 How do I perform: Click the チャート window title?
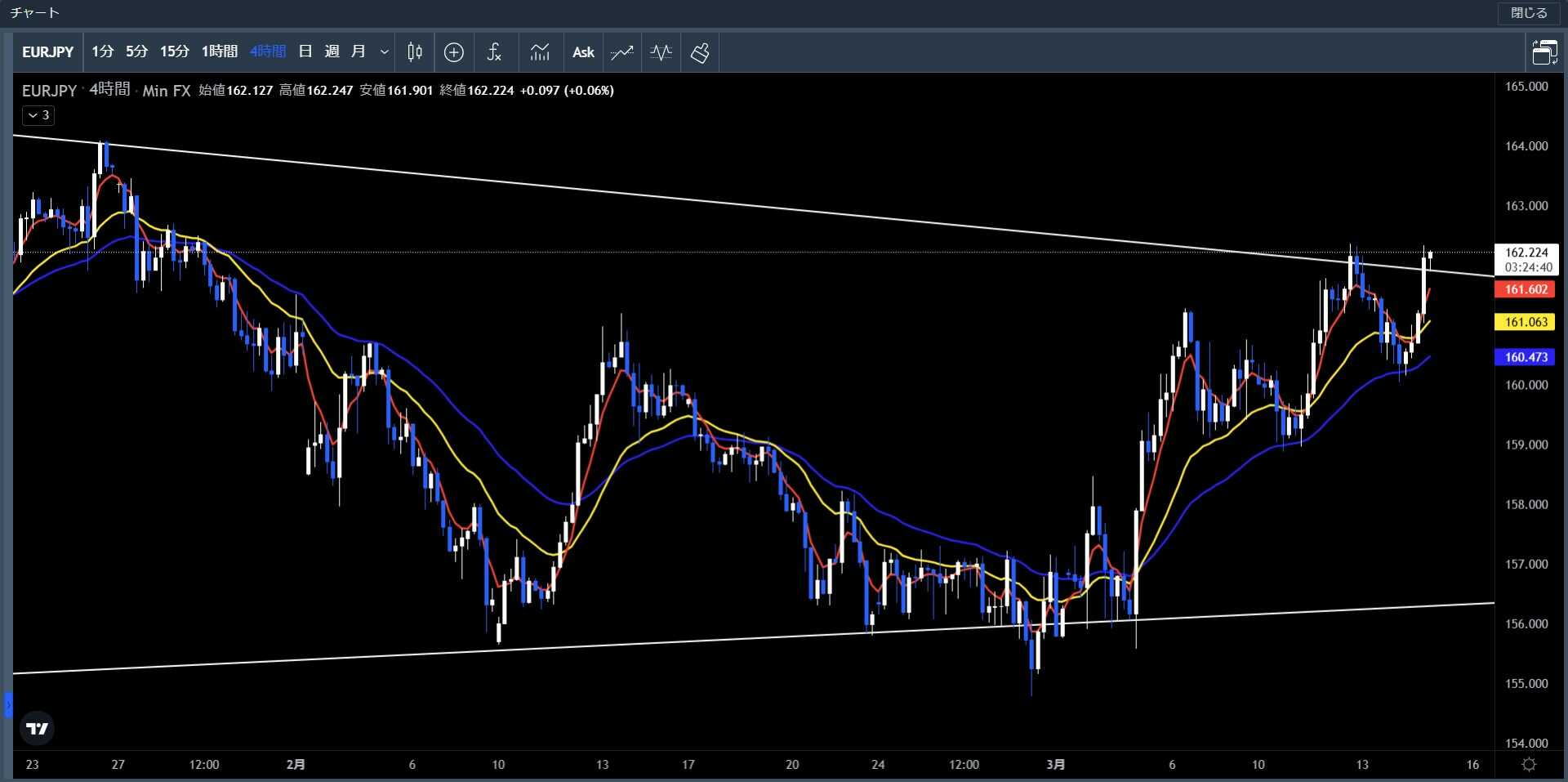pos(35,13)
